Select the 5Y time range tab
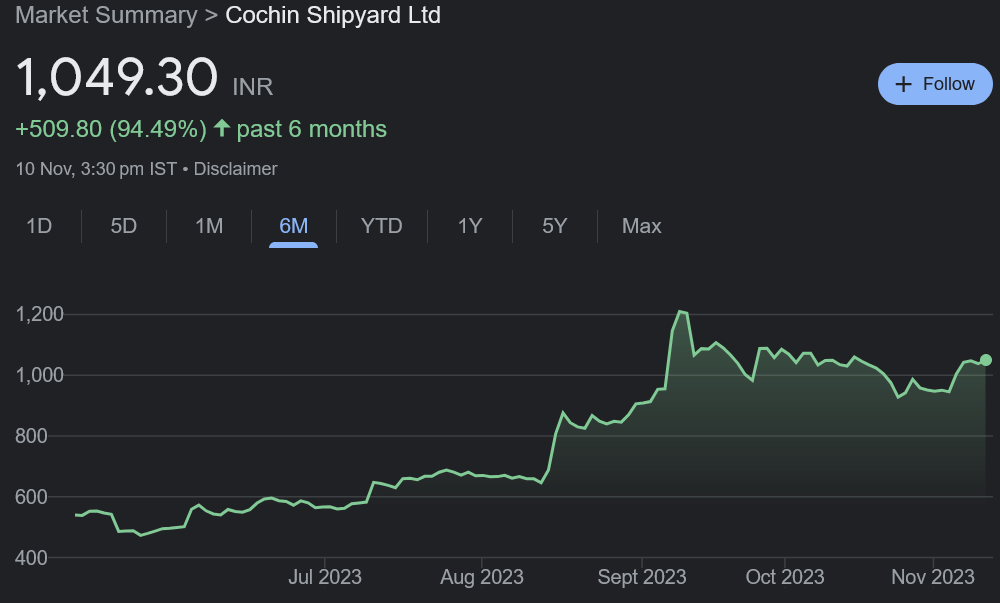Image resolution: width=1000 pixels, height=603 pixels. [554, 226]
